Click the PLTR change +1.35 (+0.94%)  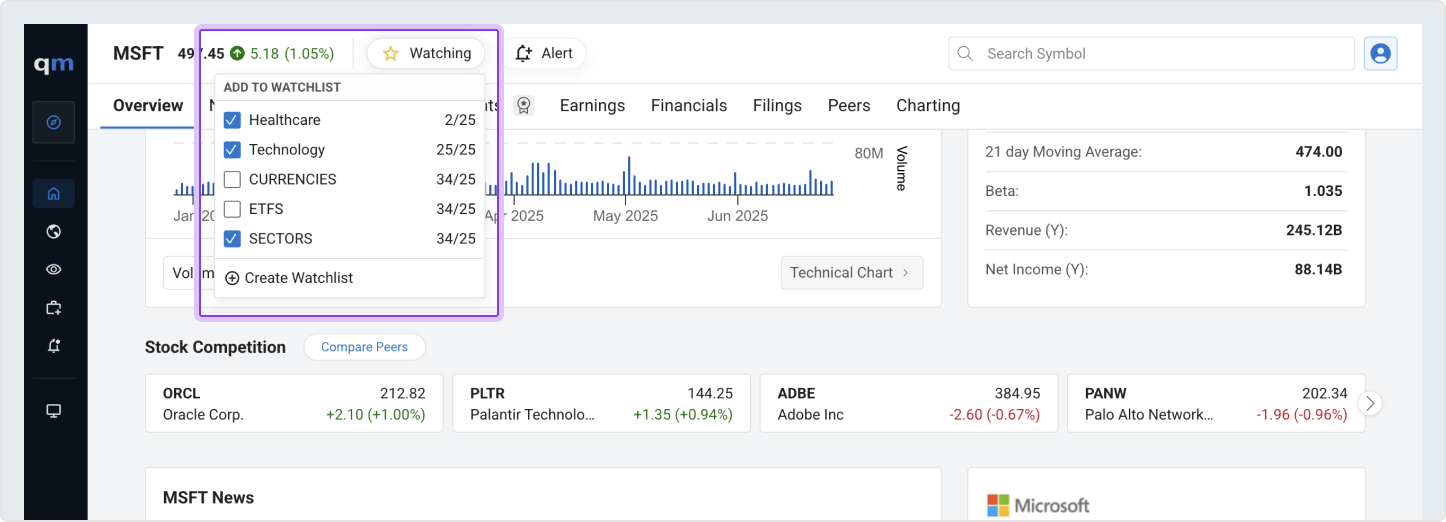pyautogui.click(x=683, y=414)
